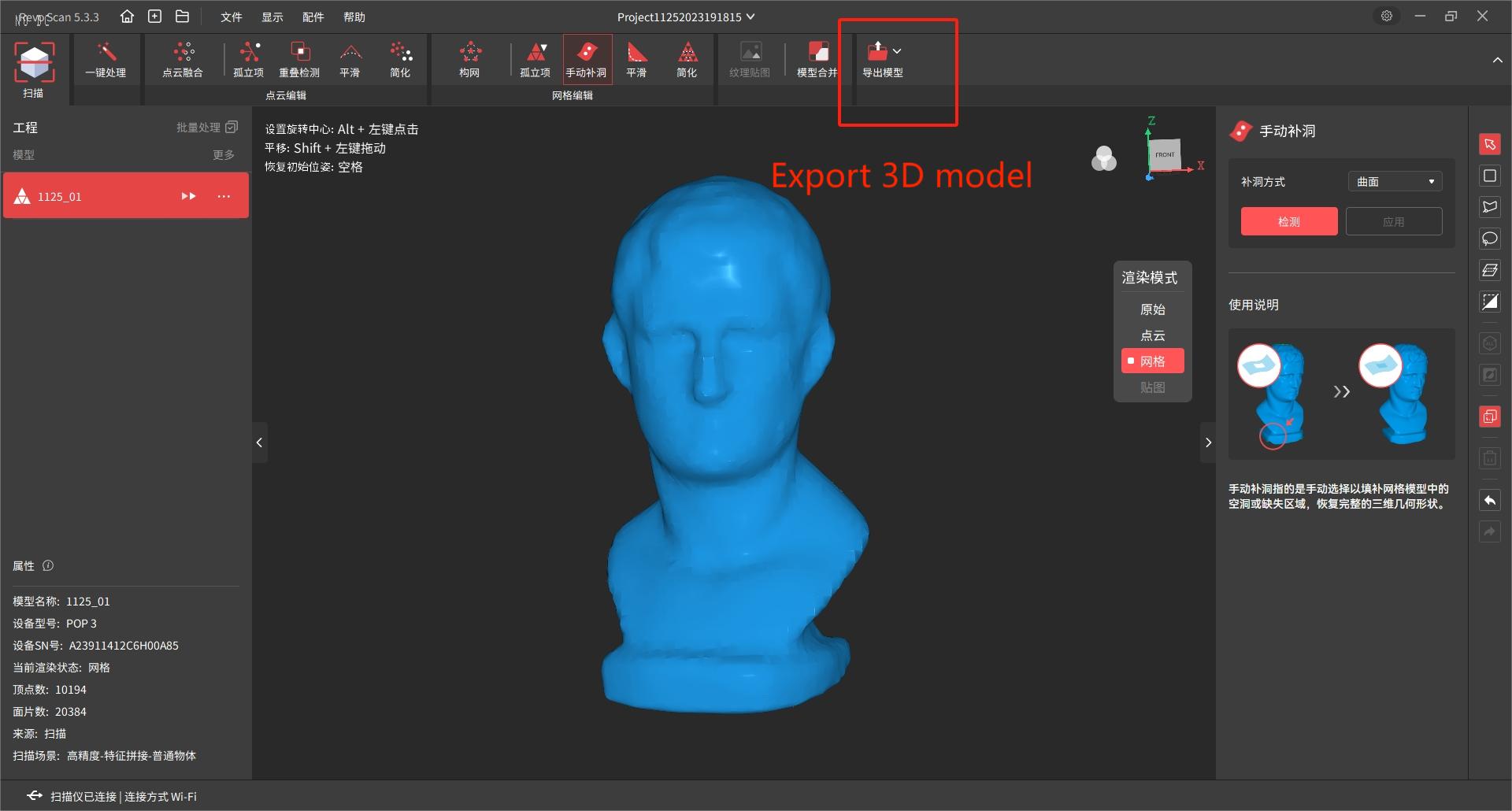Open hole fill method 曲面 dropdown

[x=1395, y=182]
